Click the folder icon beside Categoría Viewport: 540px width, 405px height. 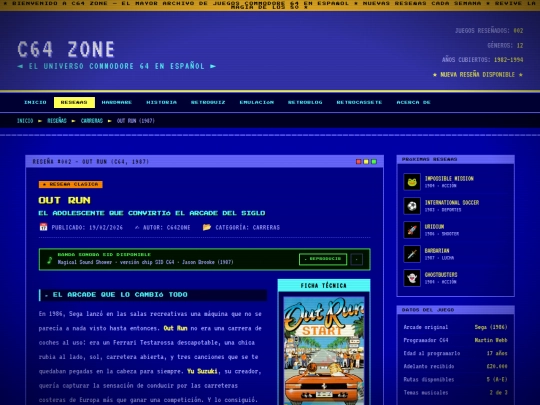207,227
